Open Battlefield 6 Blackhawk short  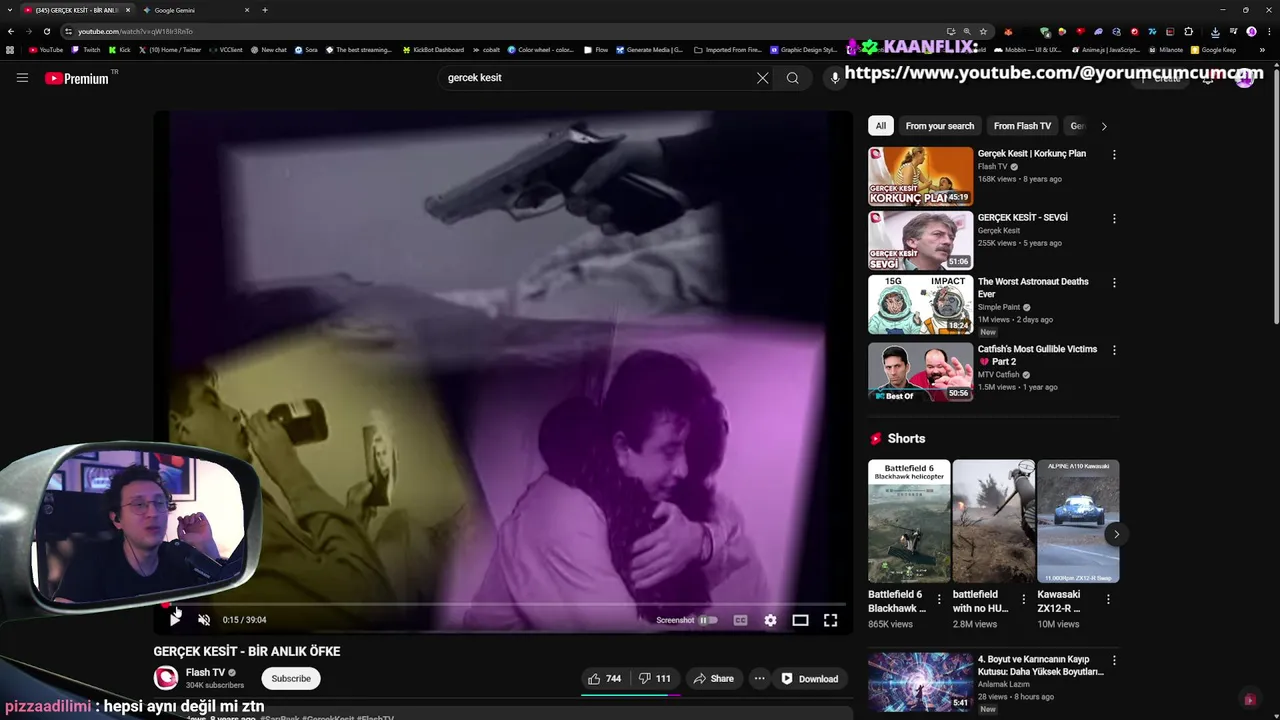[909, 521]
